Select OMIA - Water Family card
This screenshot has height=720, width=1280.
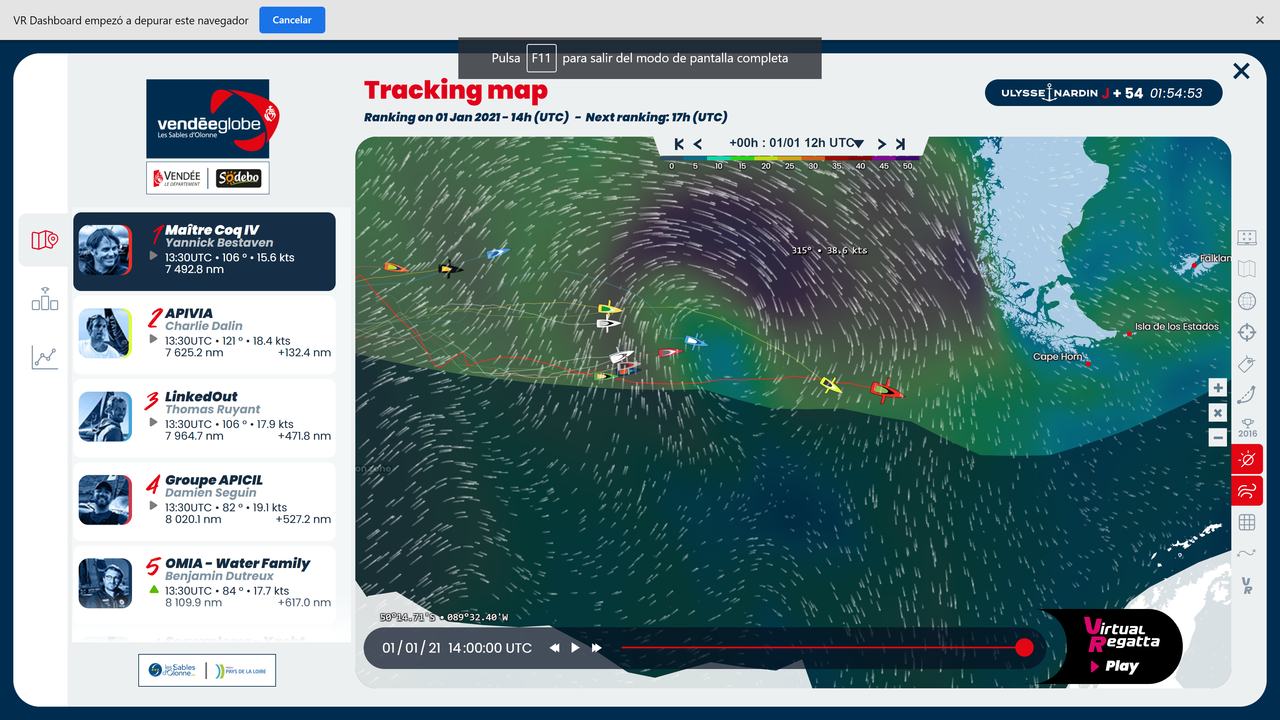(204, 585)
